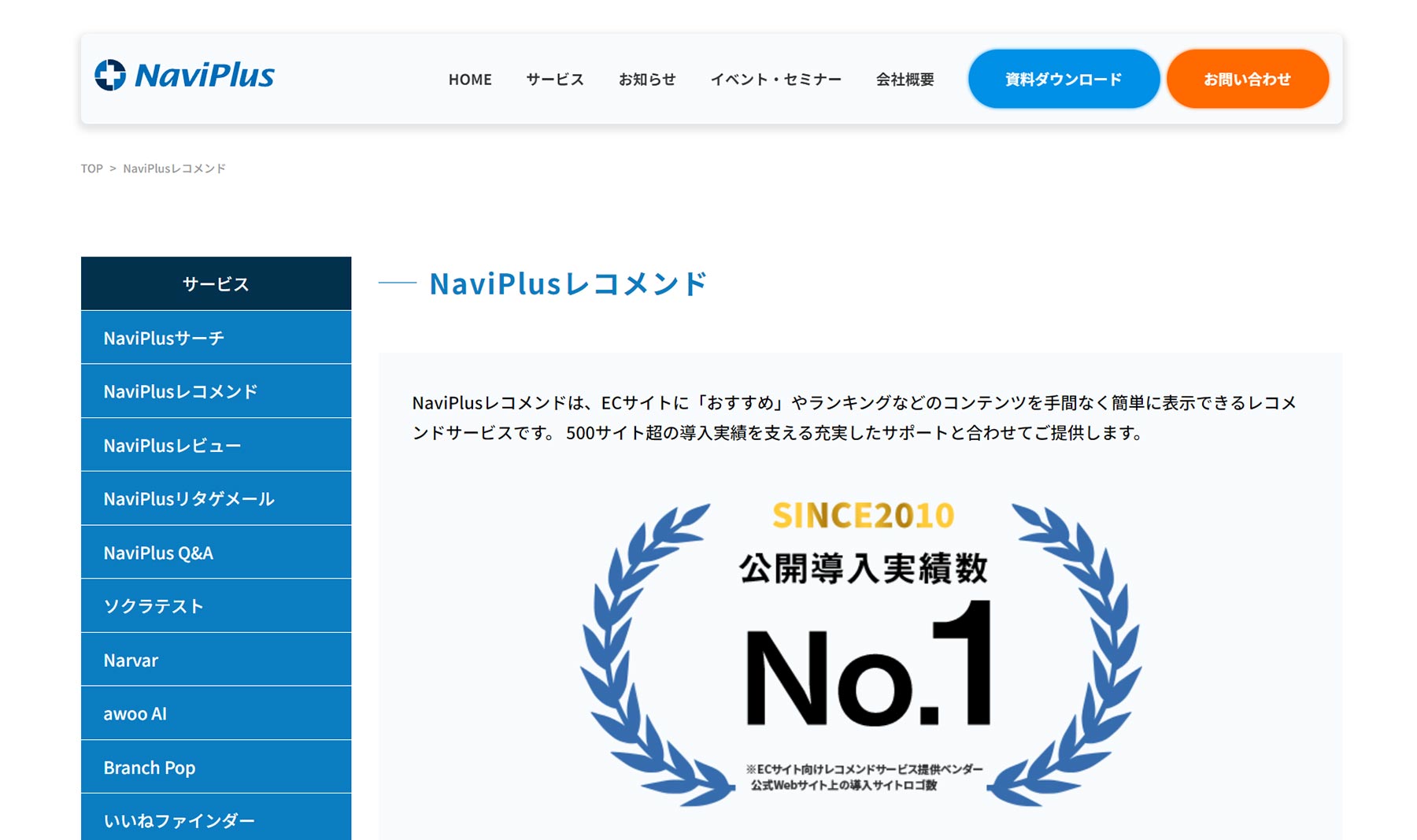Navigate to NaviPlusリタゲメール

(215, 498)
